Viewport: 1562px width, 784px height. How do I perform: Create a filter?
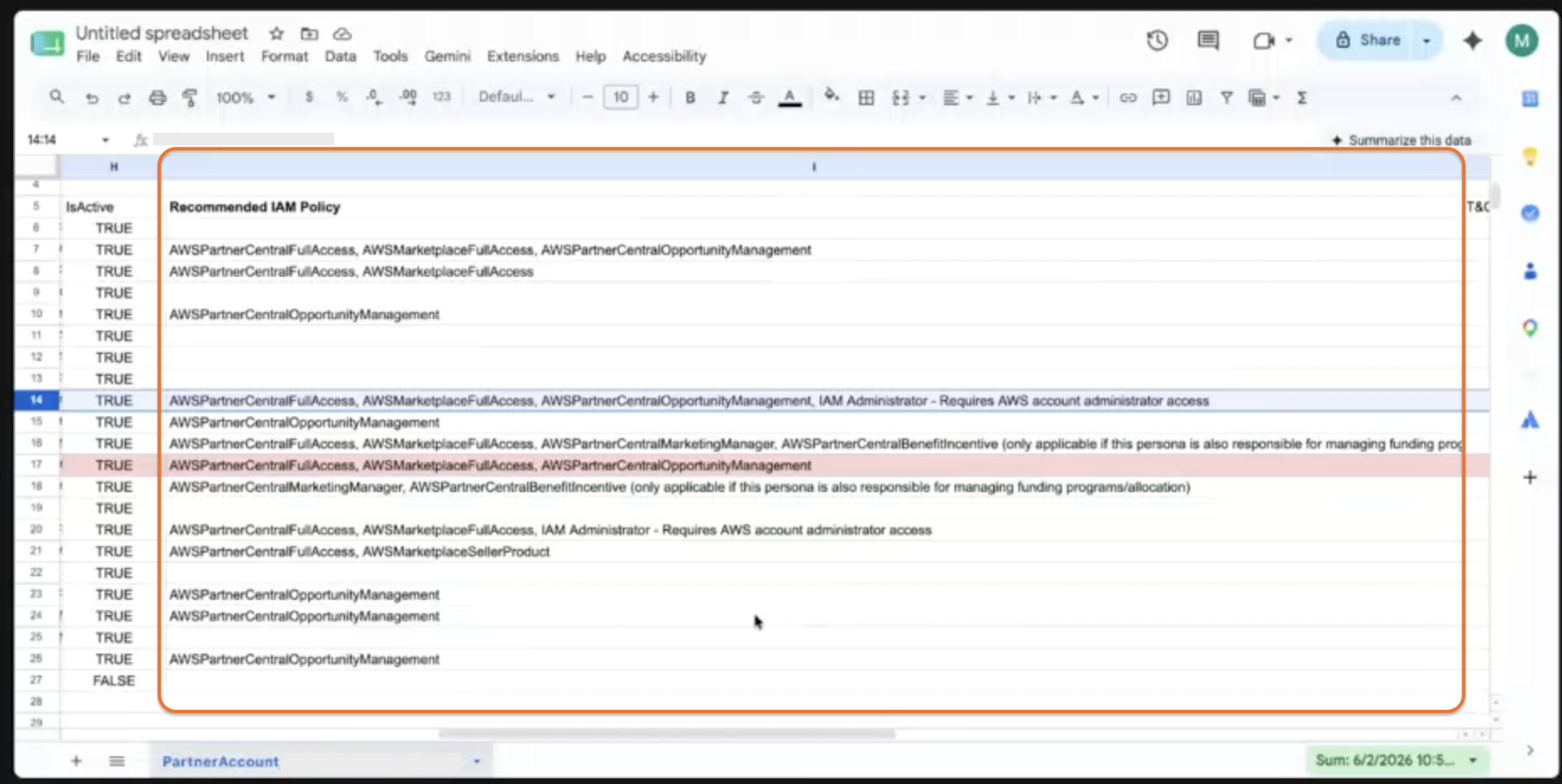1227,98
